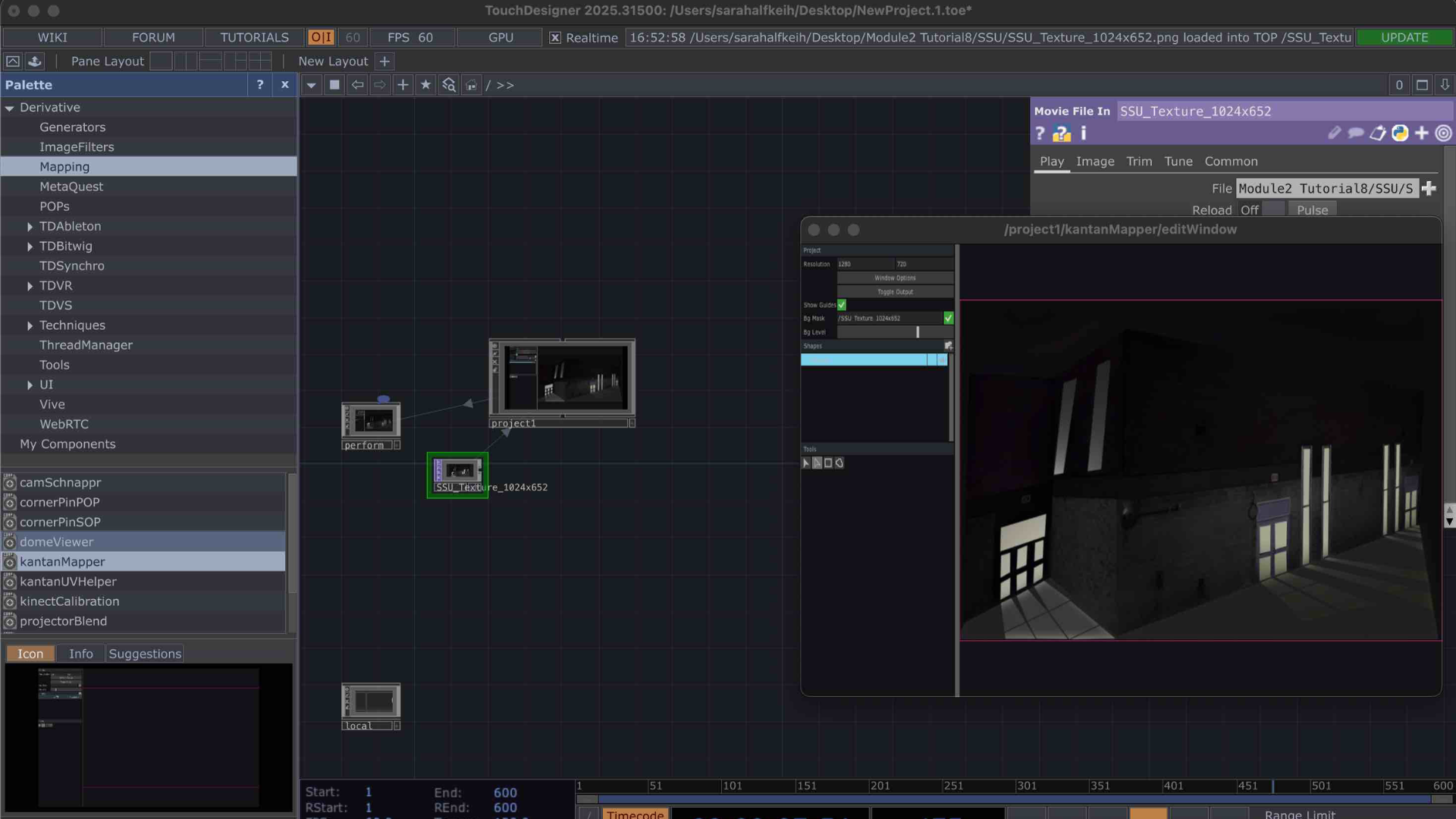Copy parameters via the clipboard icon
The width and height of the screenshot is (1456, 819).
1378,133
